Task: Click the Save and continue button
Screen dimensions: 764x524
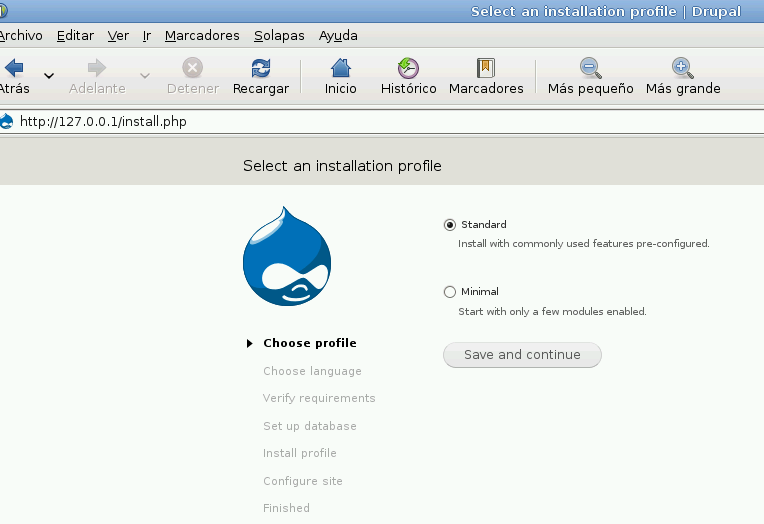Action: pyautogui.click(x=522, y=354)
